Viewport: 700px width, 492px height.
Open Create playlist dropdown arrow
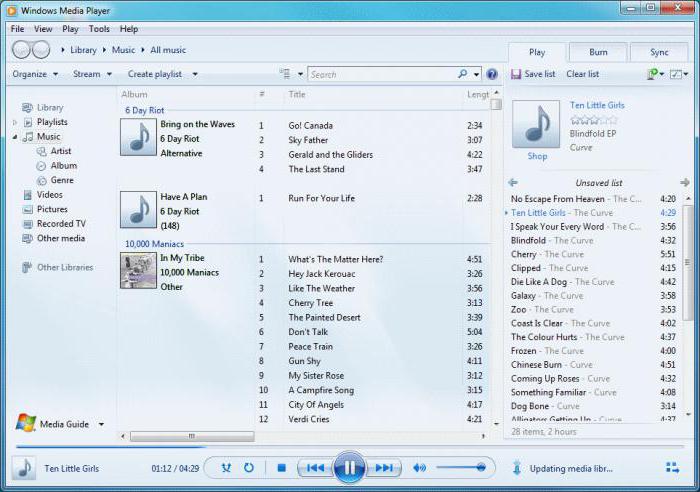point(195,74)
